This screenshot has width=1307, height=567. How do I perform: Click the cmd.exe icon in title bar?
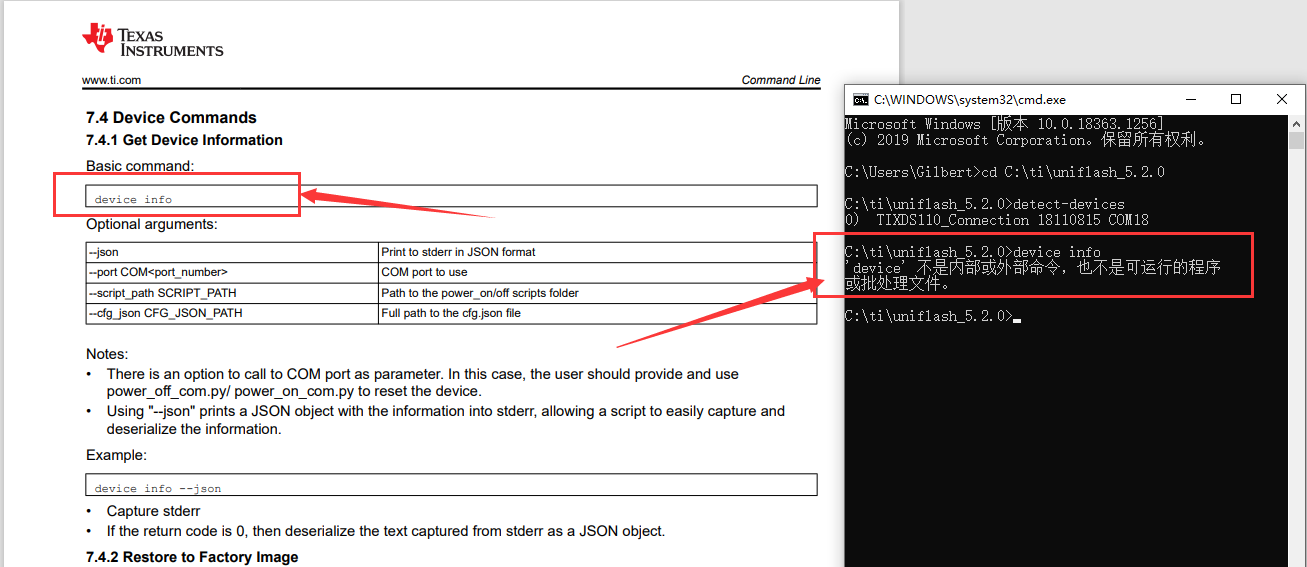tap(860, 99)
